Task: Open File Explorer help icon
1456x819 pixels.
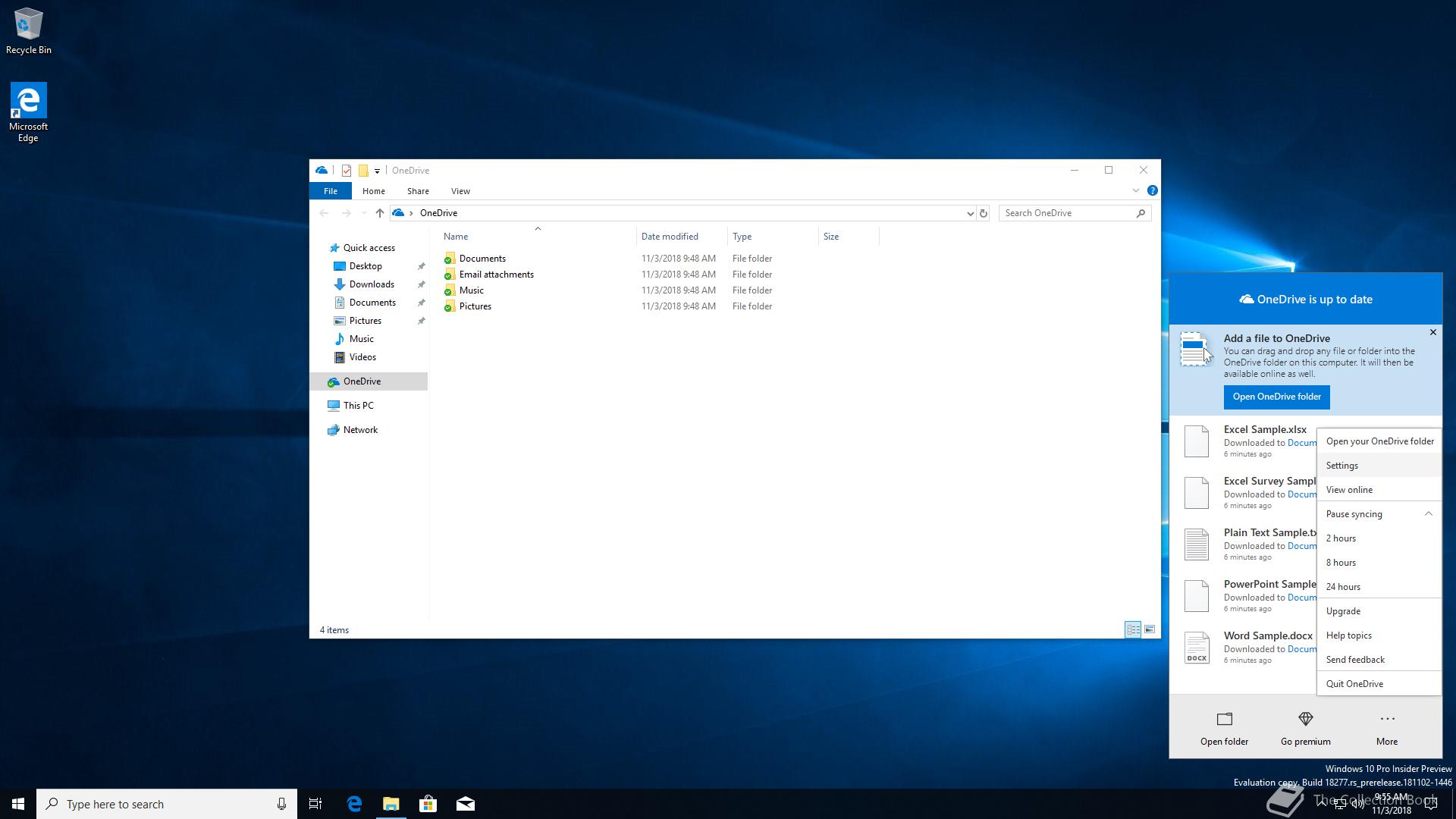Action: click(x=1152, y=190)
